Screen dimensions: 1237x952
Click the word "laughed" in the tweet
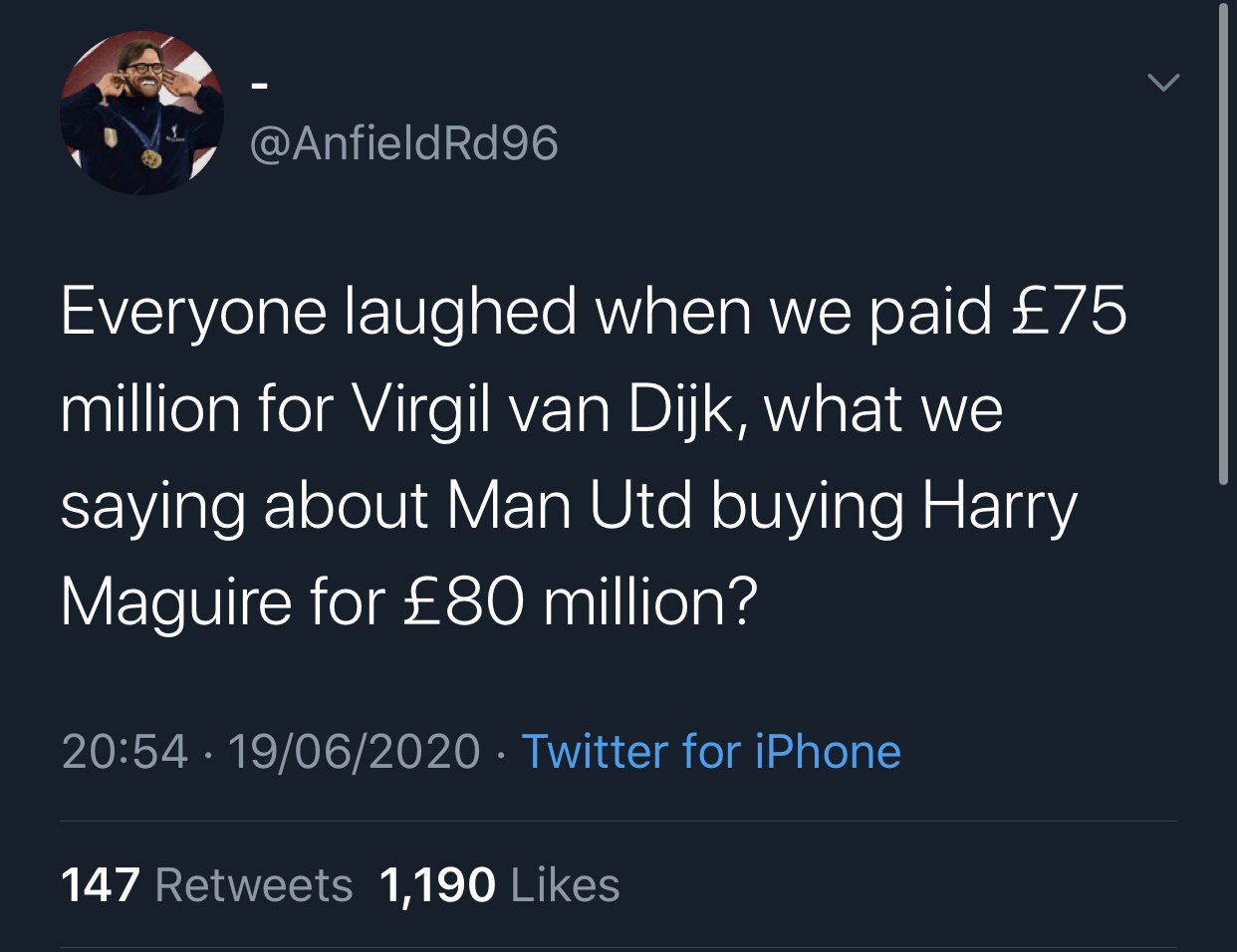click(x=460, y=312)
